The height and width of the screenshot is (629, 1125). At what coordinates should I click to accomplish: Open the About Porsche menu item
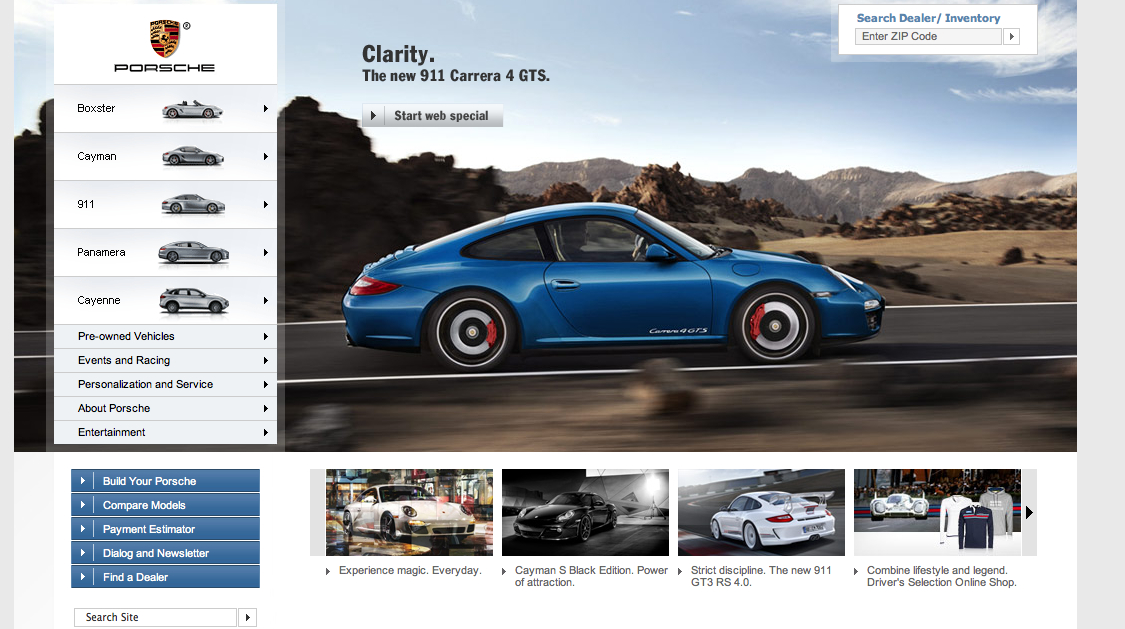(x=165, y=409)
